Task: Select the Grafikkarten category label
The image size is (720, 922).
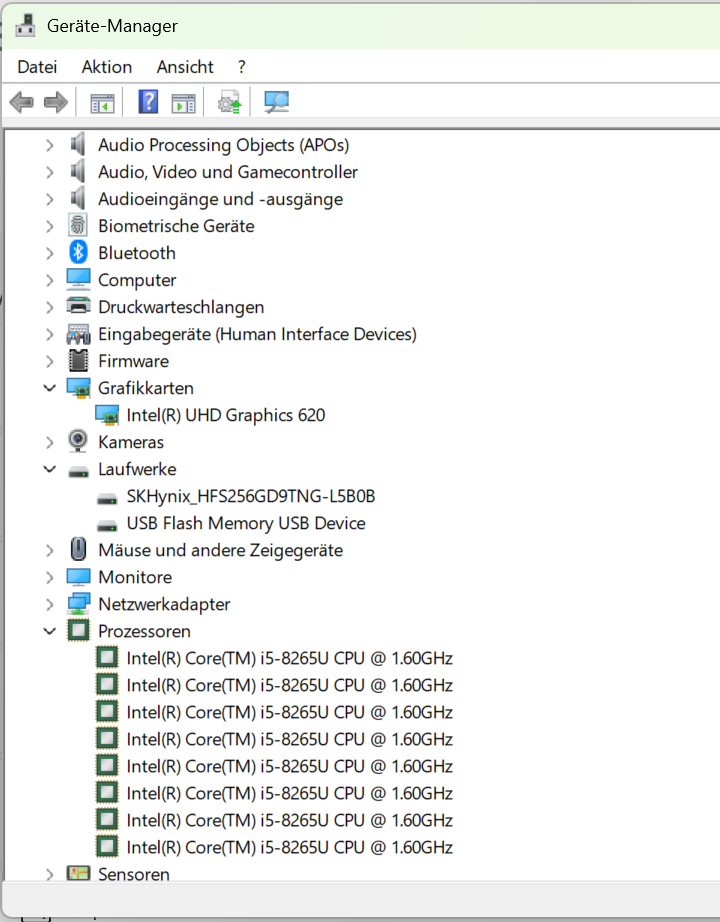Action: tap(146, 389)
